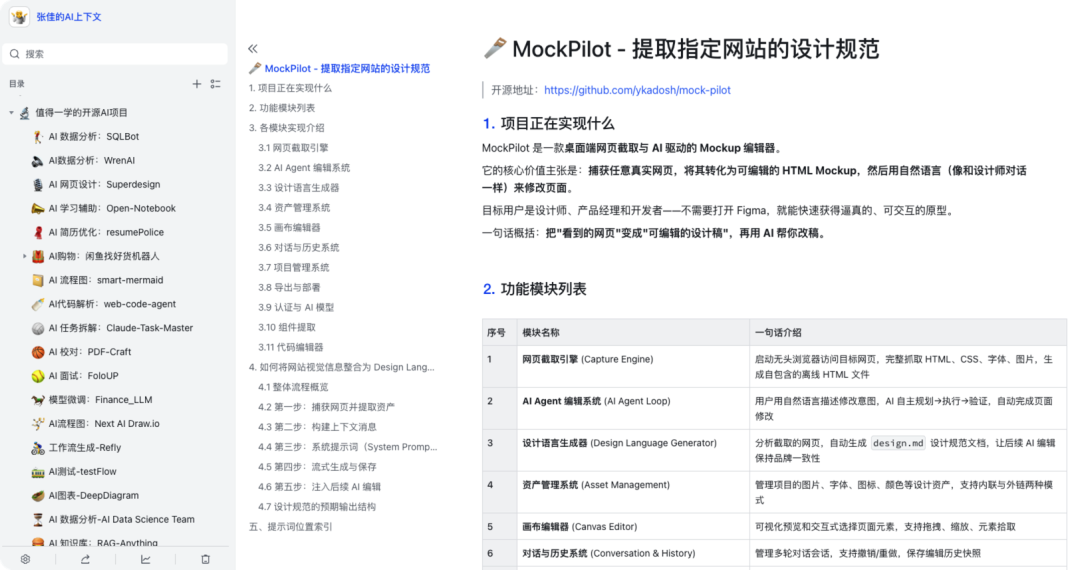Open 模型微调: Finance_LLM document
The image size is (1080, 570).
[x=101, y=399]
